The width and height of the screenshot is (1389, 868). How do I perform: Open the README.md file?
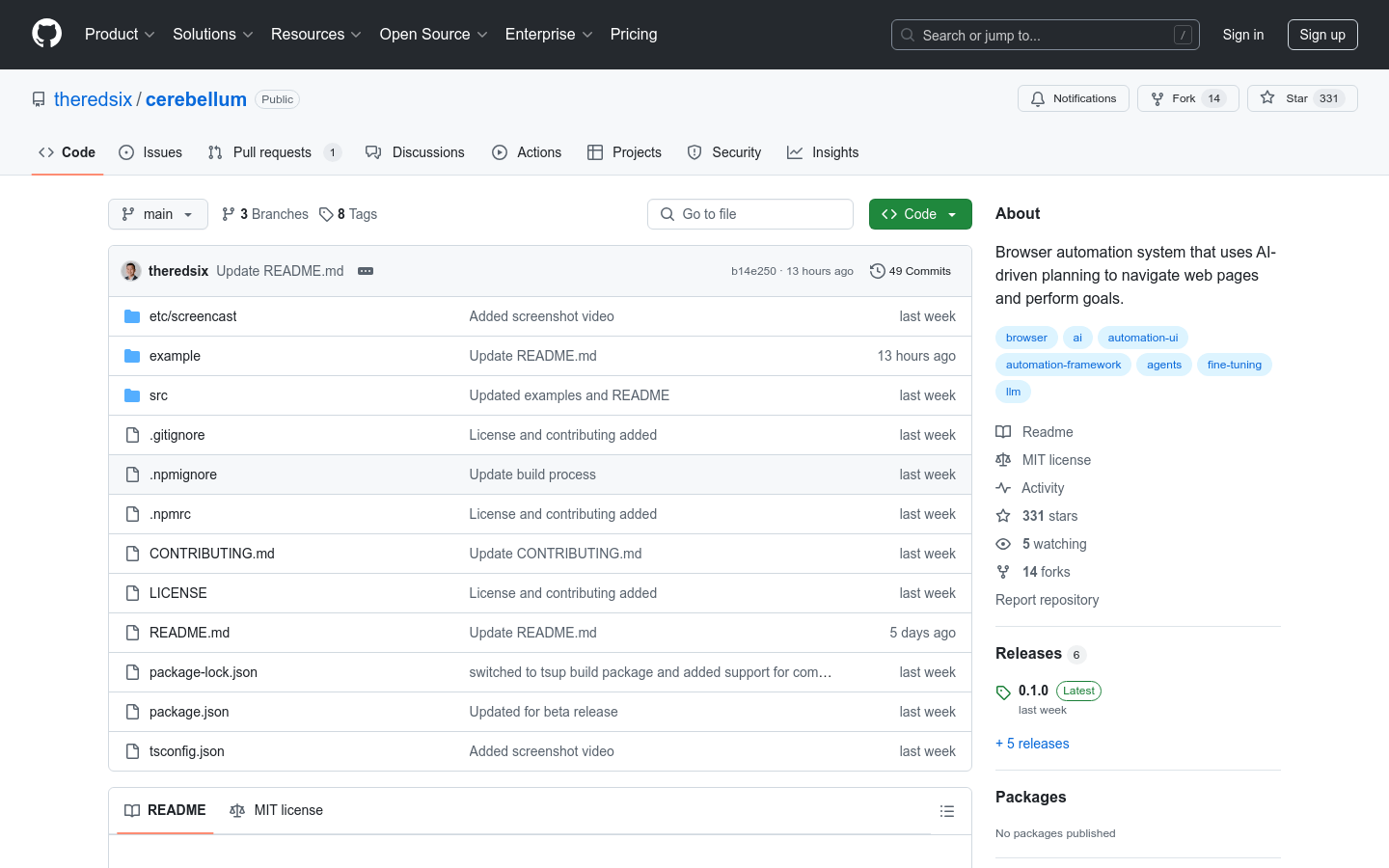point(189,633)
